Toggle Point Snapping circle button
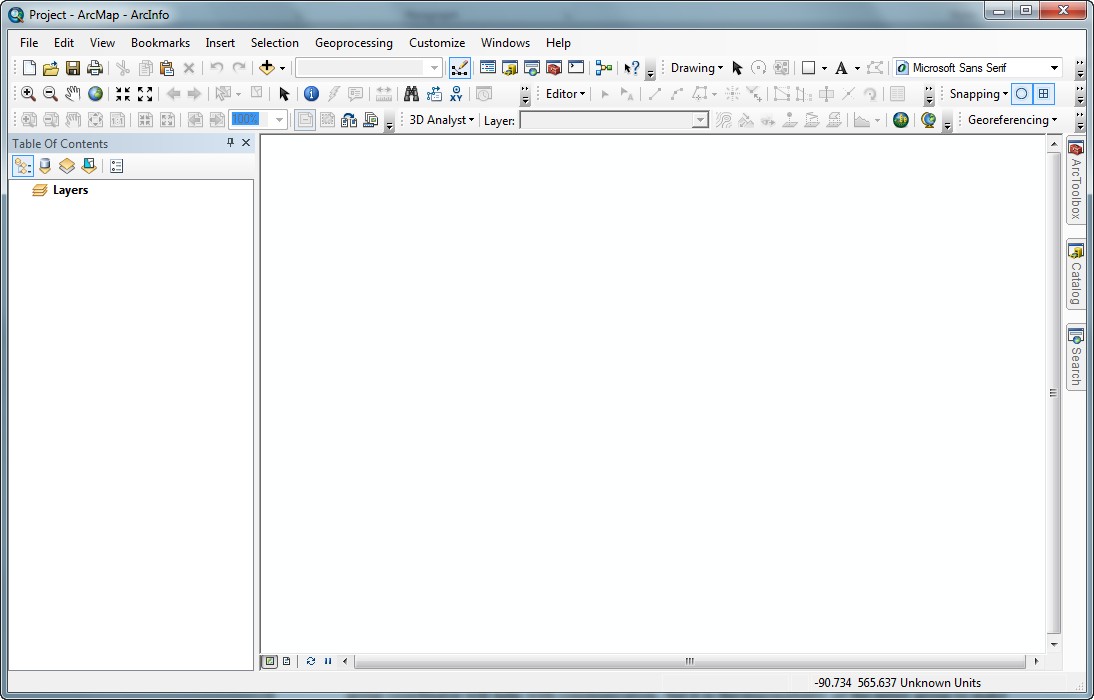The height and width of the screenshot is (700, 1094). point(1021,94)
